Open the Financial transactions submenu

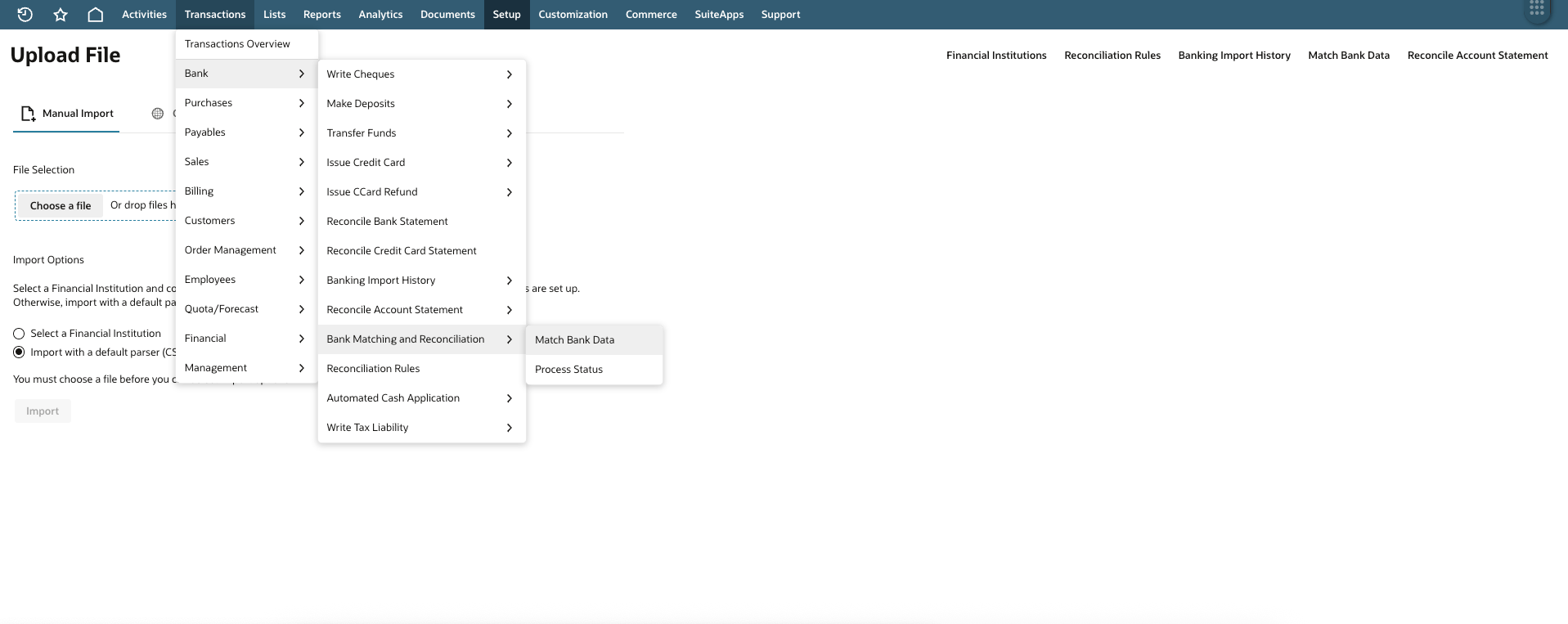coord(246,339)
